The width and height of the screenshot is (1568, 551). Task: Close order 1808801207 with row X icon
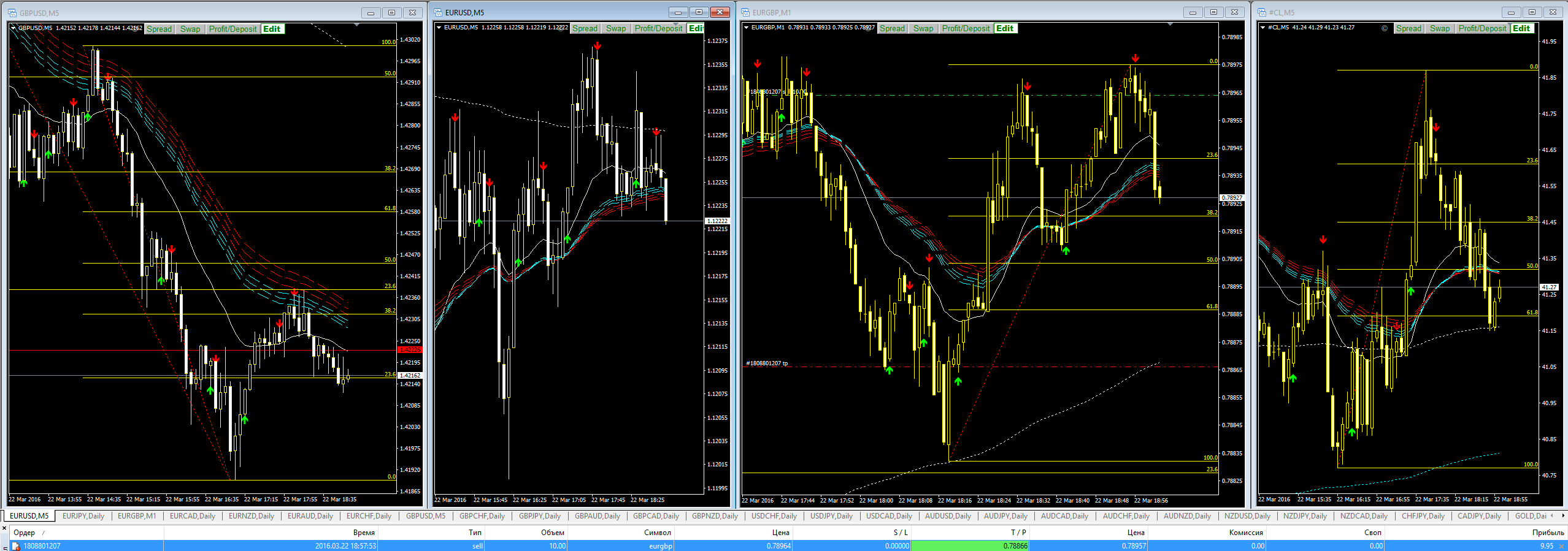(x=1562, y=545)
